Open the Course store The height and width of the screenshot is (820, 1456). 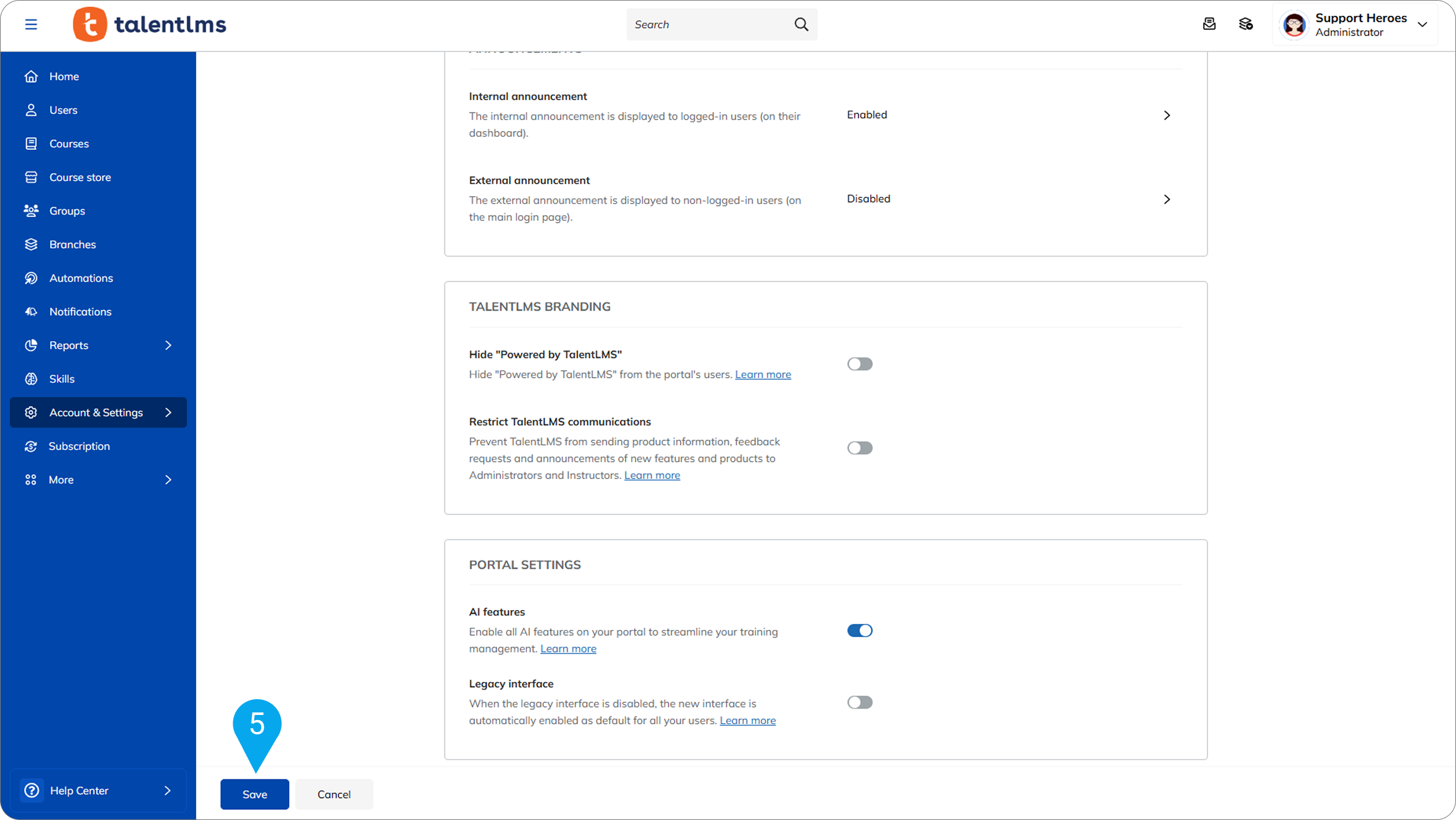[x=80, y=177]
